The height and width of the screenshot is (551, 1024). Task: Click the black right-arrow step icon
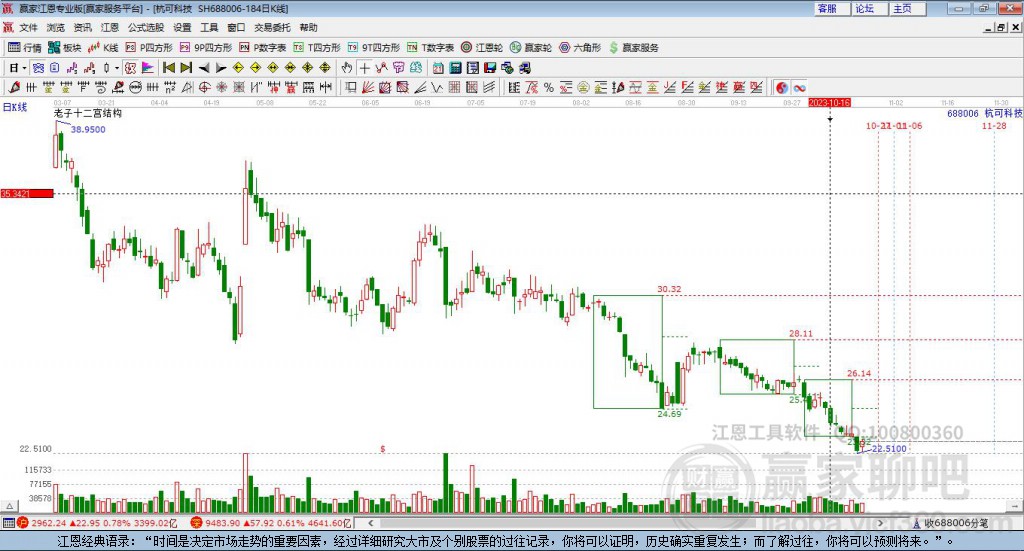pyautogui.click(x=221, y=68)
